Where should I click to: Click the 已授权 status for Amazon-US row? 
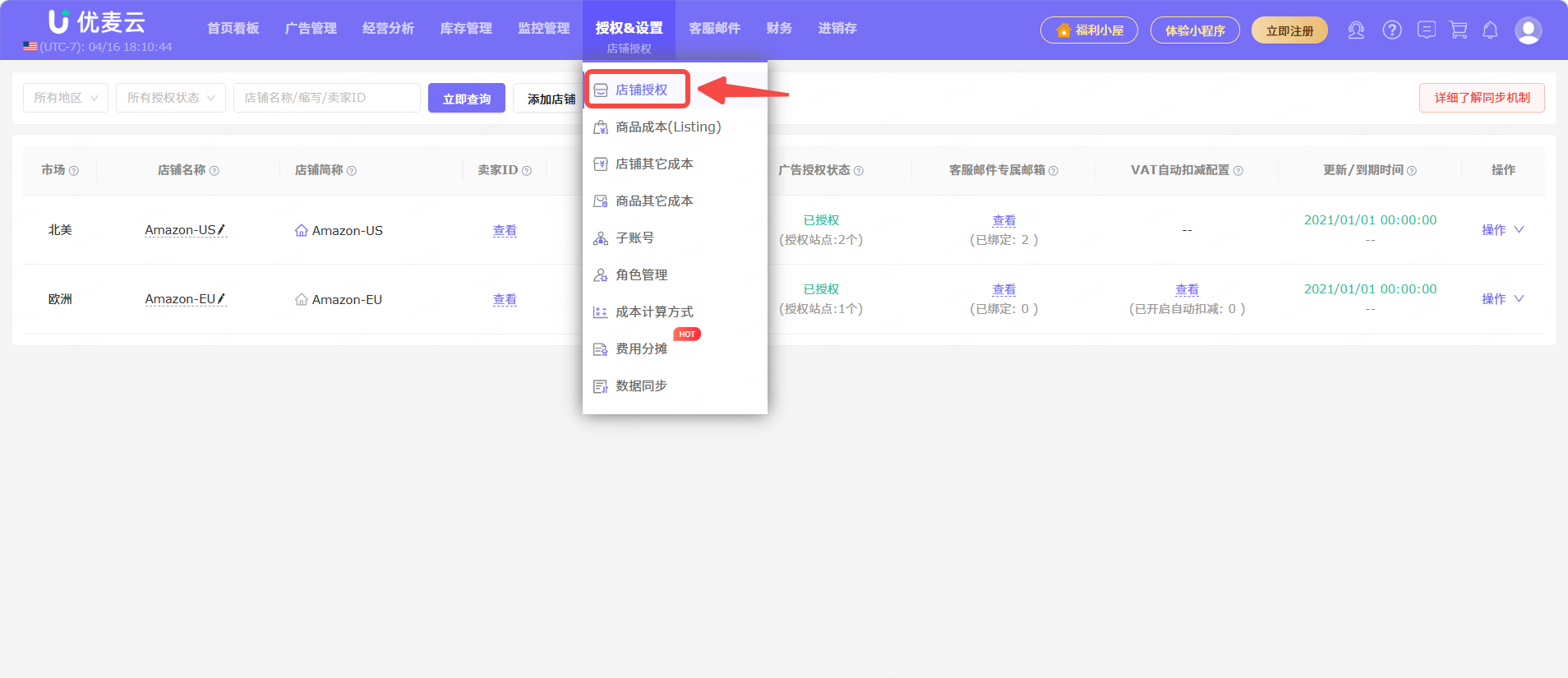[x=821, y=220]
